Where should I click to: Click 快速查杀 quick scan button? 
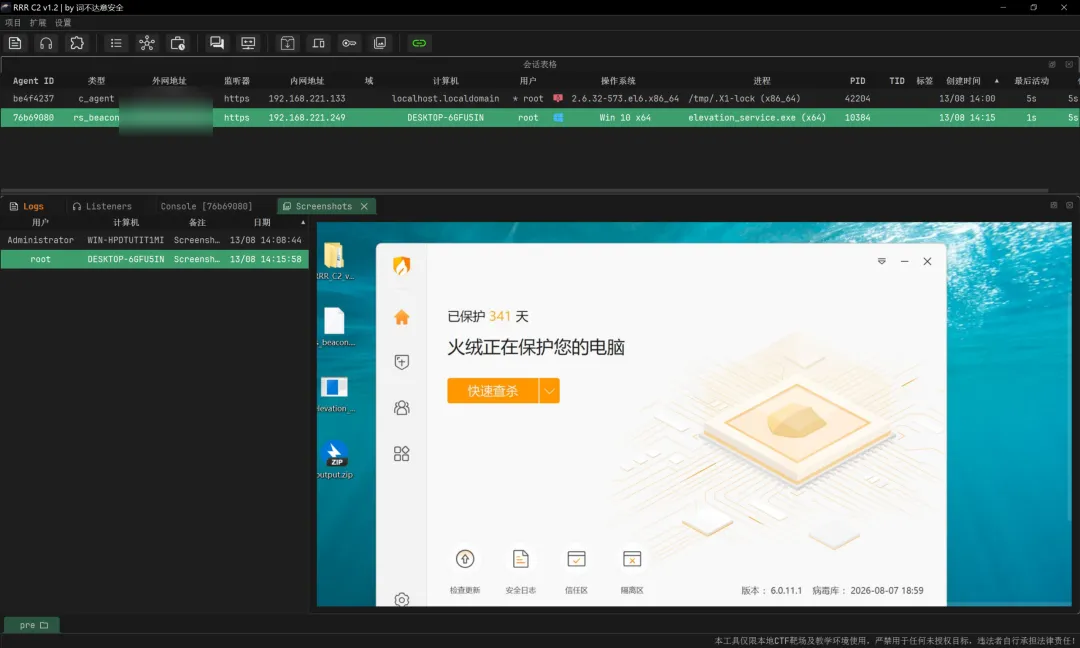point(492,391)
